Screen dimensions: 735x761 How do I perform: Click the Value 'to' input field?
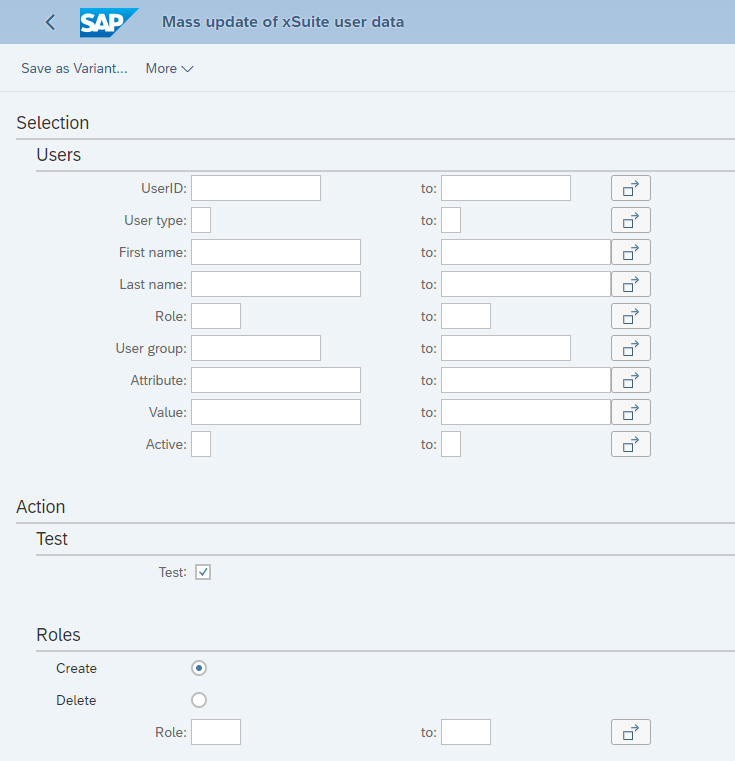click(525, 412)
